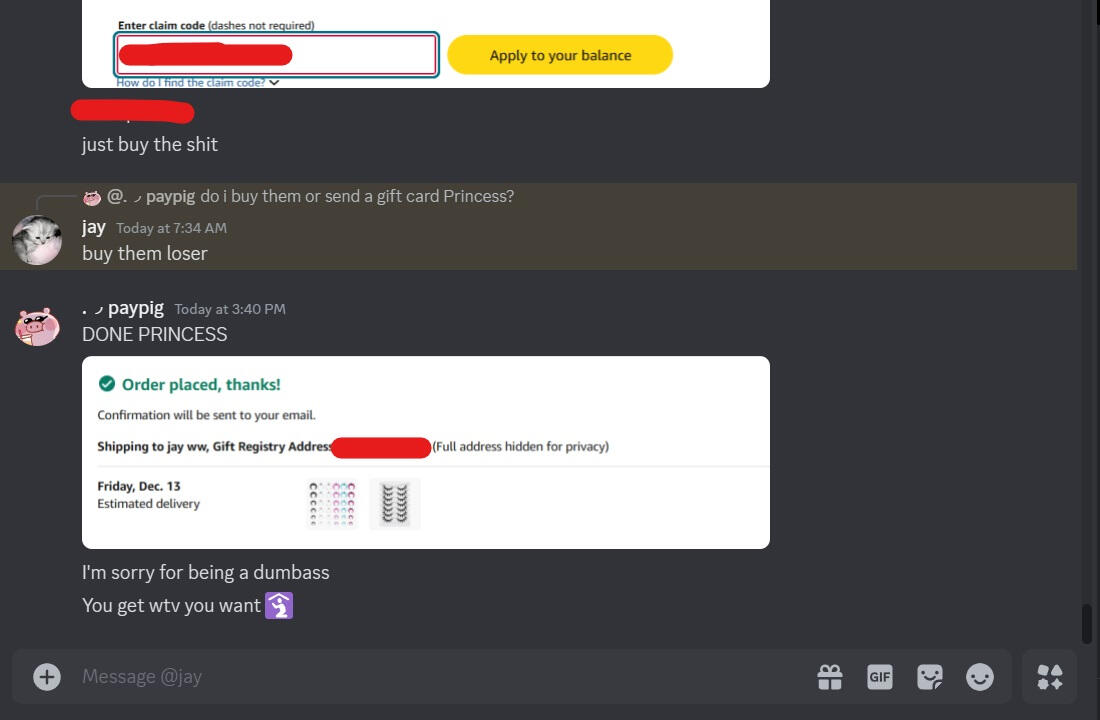The height and width of the screenshot is (720, 1100).
Task: Open the gift Nitro icon
Action: coord(830,677)
